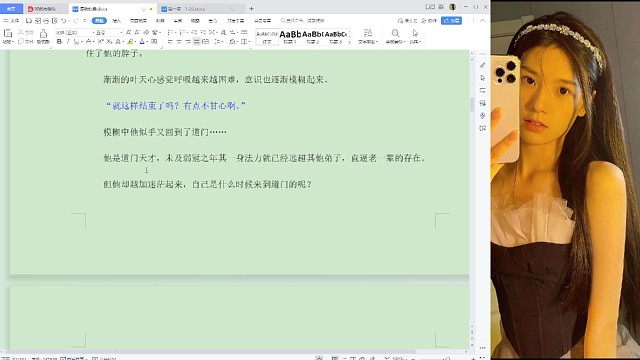
Task: Select the Home ribbon tab
Action: point(99,20)
